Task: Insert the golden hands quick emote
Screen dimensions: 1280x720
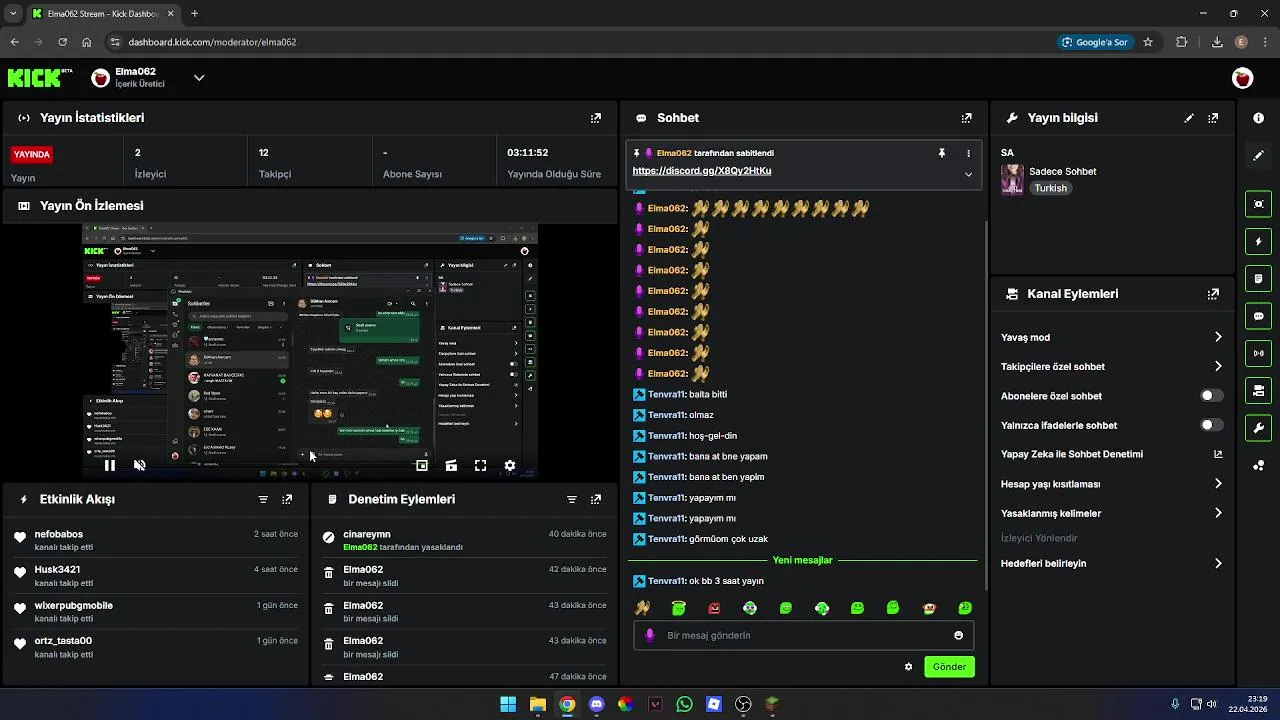Action: 643,608
